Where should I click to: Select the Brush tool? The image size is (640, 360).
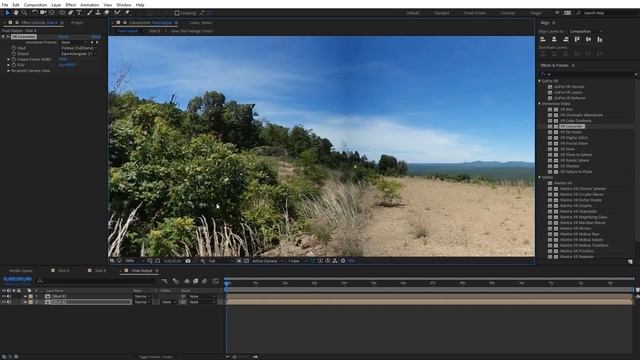(90, 13)
